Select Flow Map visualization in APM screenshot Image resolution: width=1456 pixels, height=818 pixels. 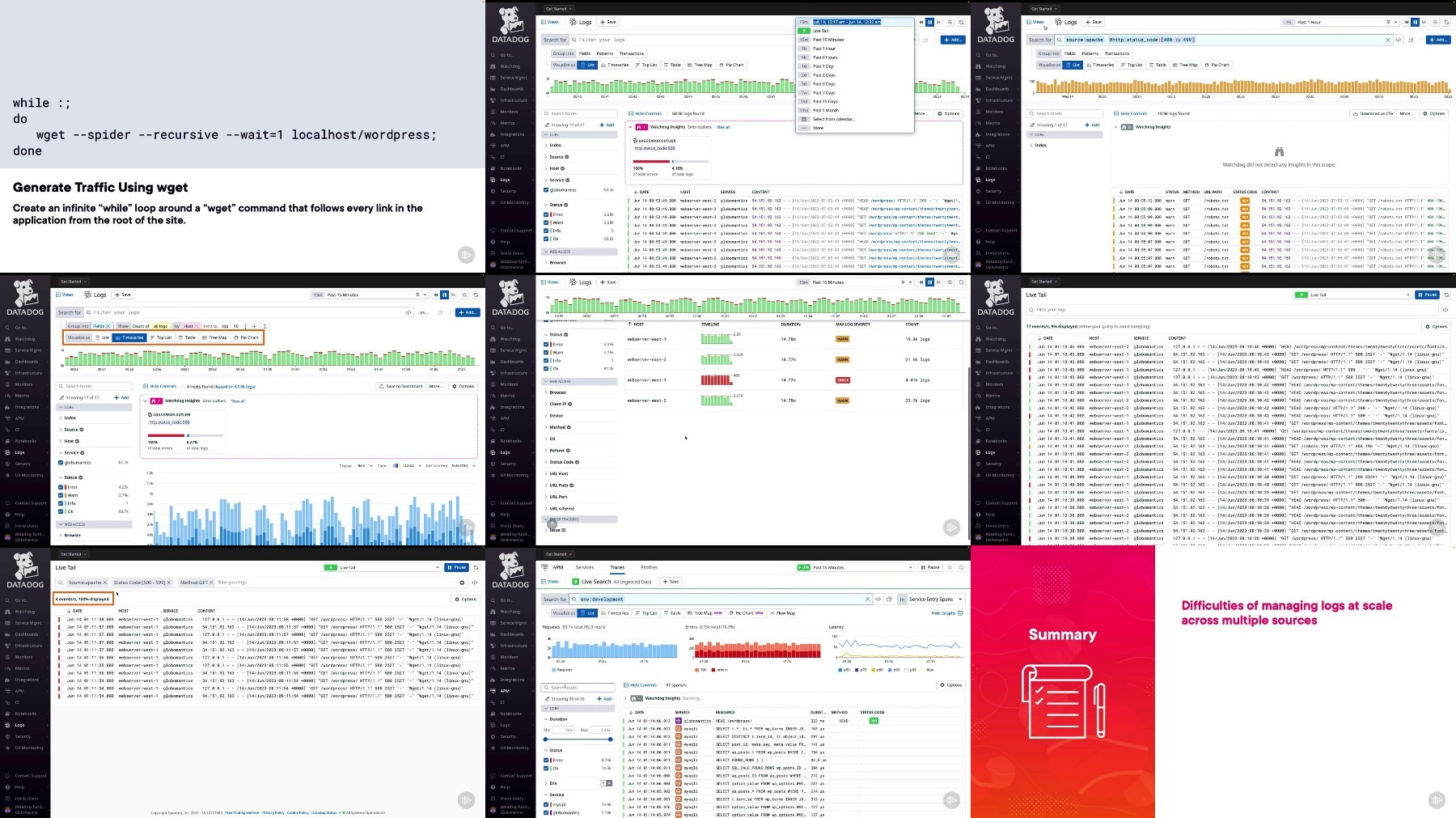[782, 613]
